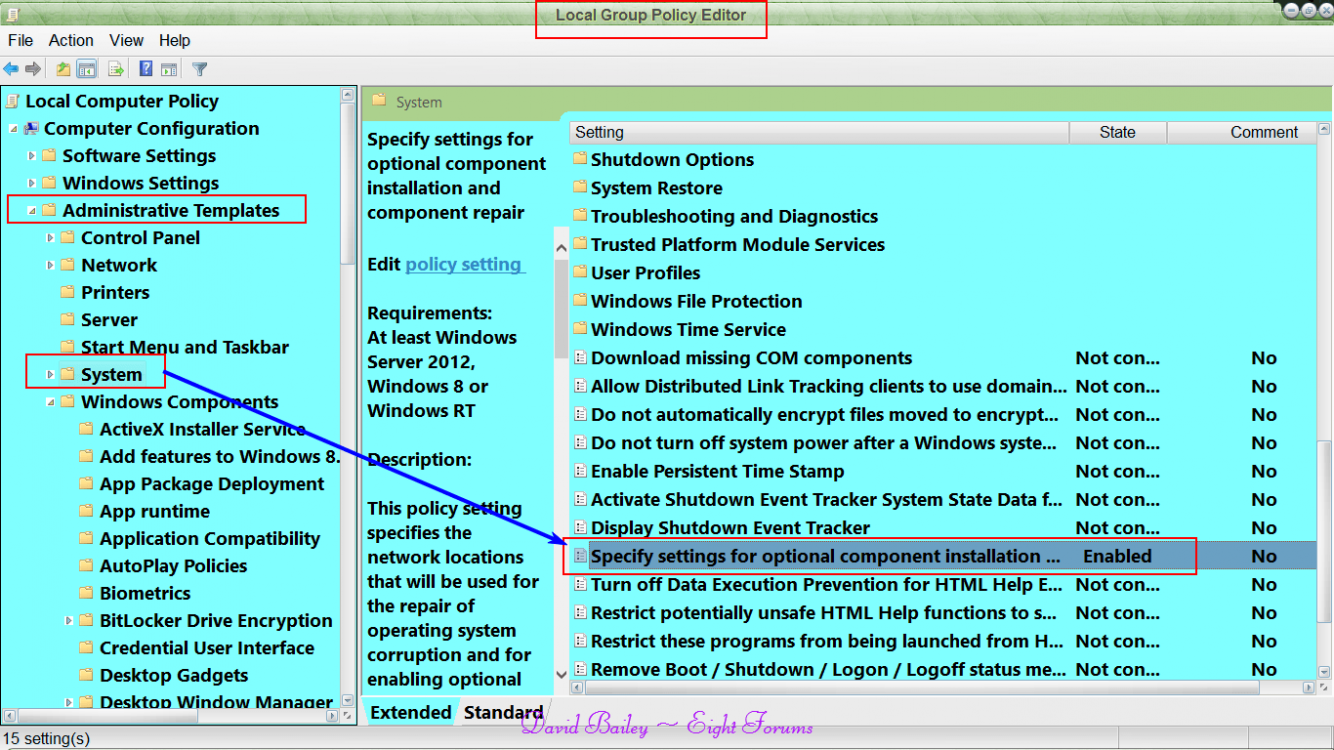This screenshot has width=1334, height=750.
Task: Select 'Restrict potentially unsafe HTML Help functions' policy
Action: pos(824,612)
